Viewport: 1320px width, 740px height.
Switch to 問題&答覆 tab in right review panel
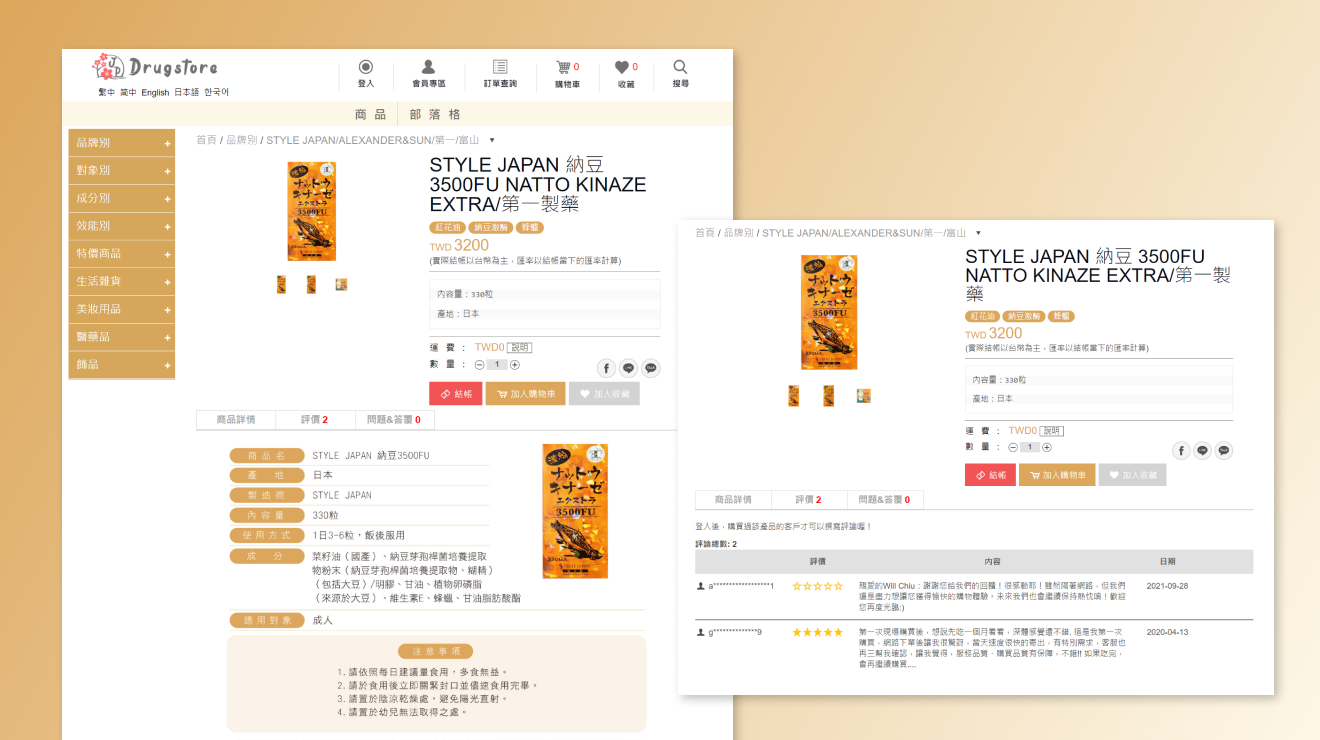coord(885,499)
